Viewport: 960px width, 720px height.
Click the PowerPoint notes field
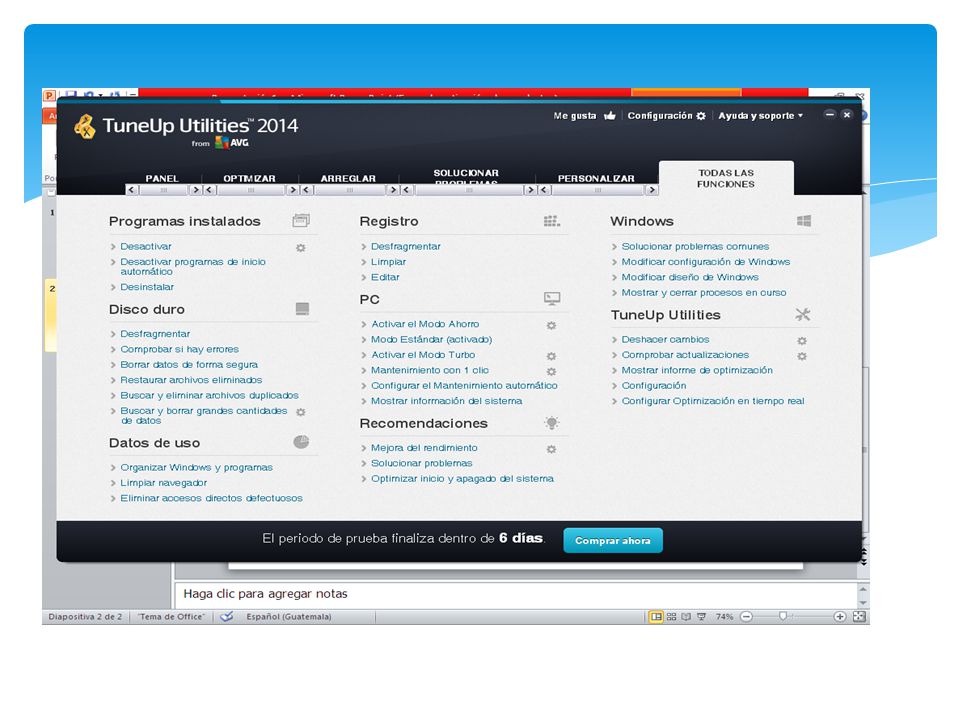point(515,594)
